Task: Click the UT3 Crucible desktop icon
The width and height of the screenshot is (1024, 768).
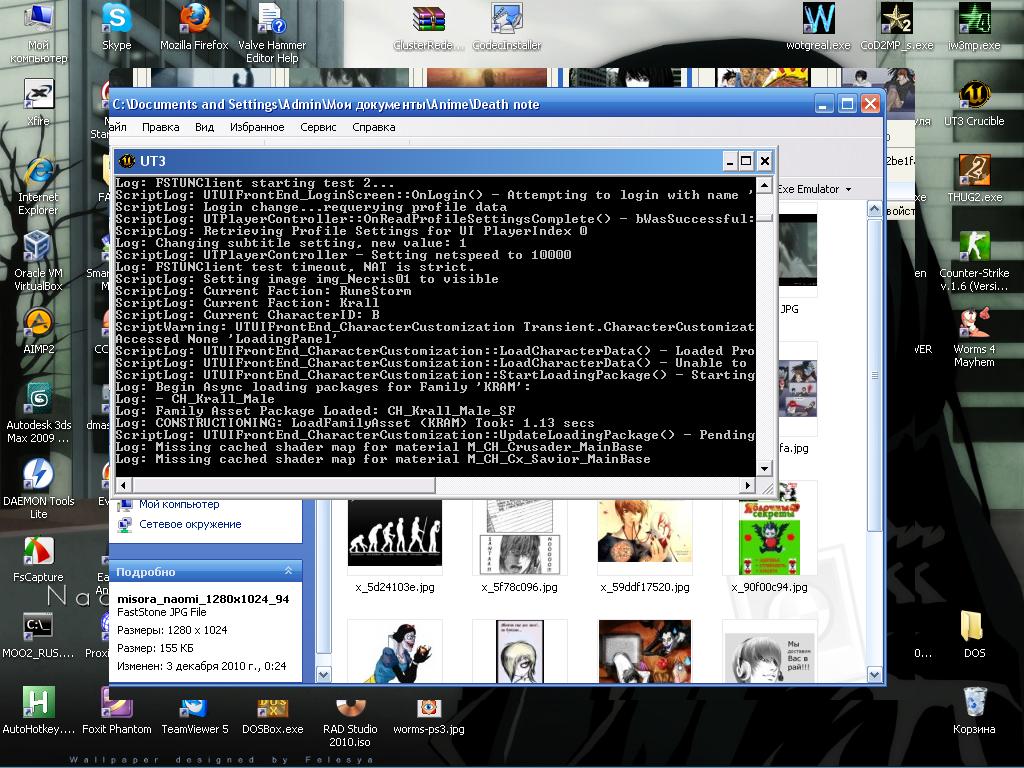Action: [974, 97]
